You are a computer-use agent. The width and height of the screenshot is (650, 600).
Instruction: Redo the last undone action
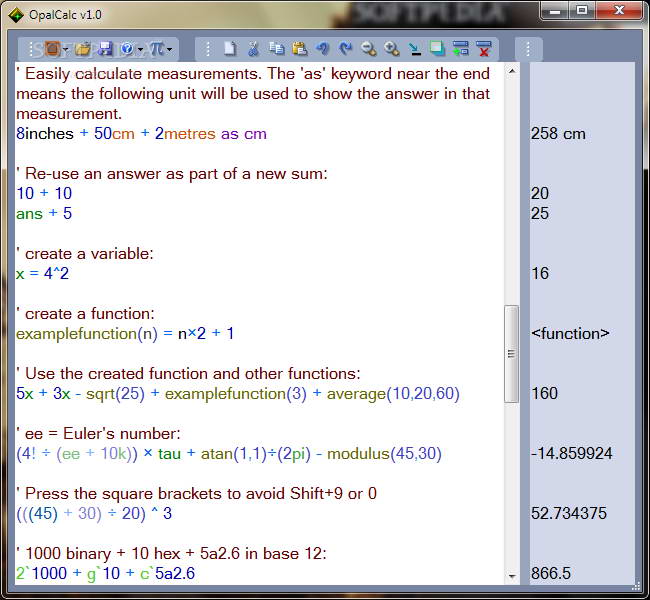pyautogui.click(x=345, y=49)
